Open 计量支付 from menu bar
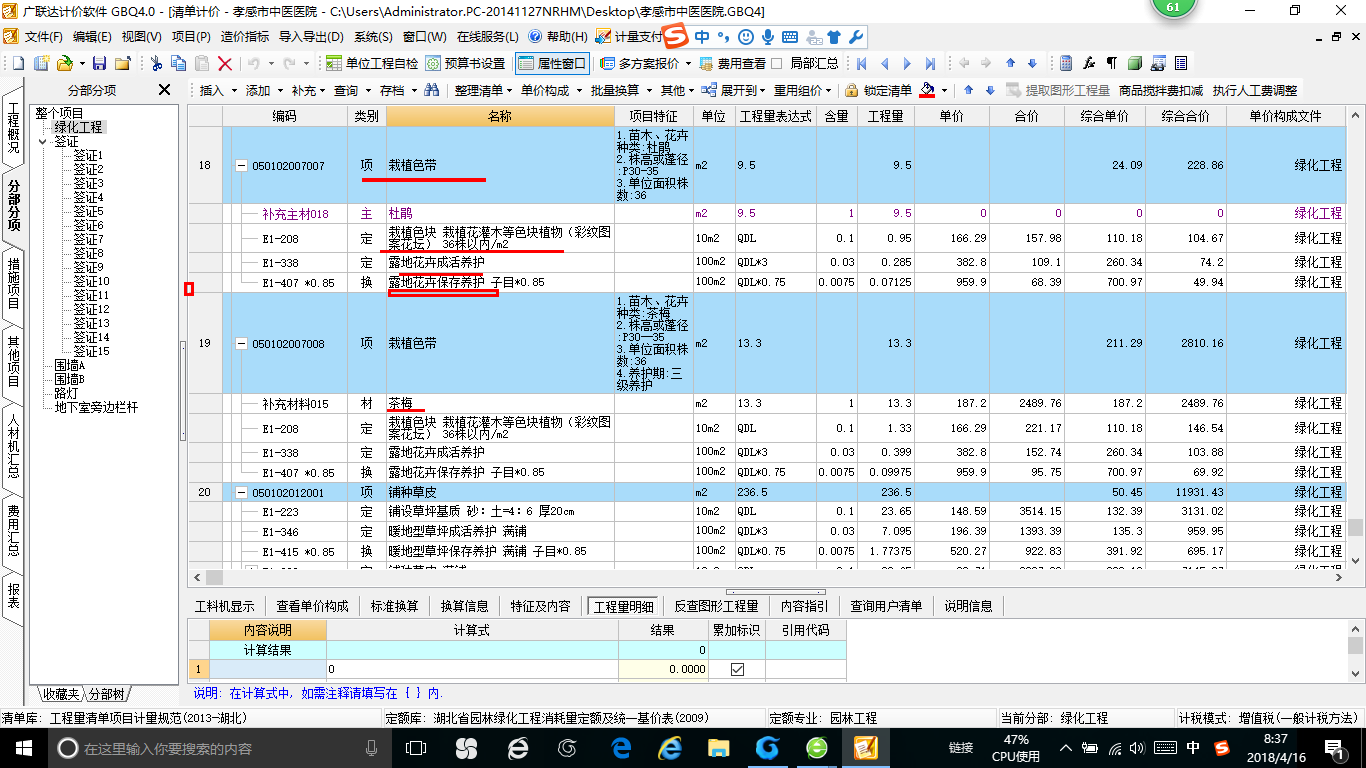This screenshot has width=1366, height=768. 629,36
